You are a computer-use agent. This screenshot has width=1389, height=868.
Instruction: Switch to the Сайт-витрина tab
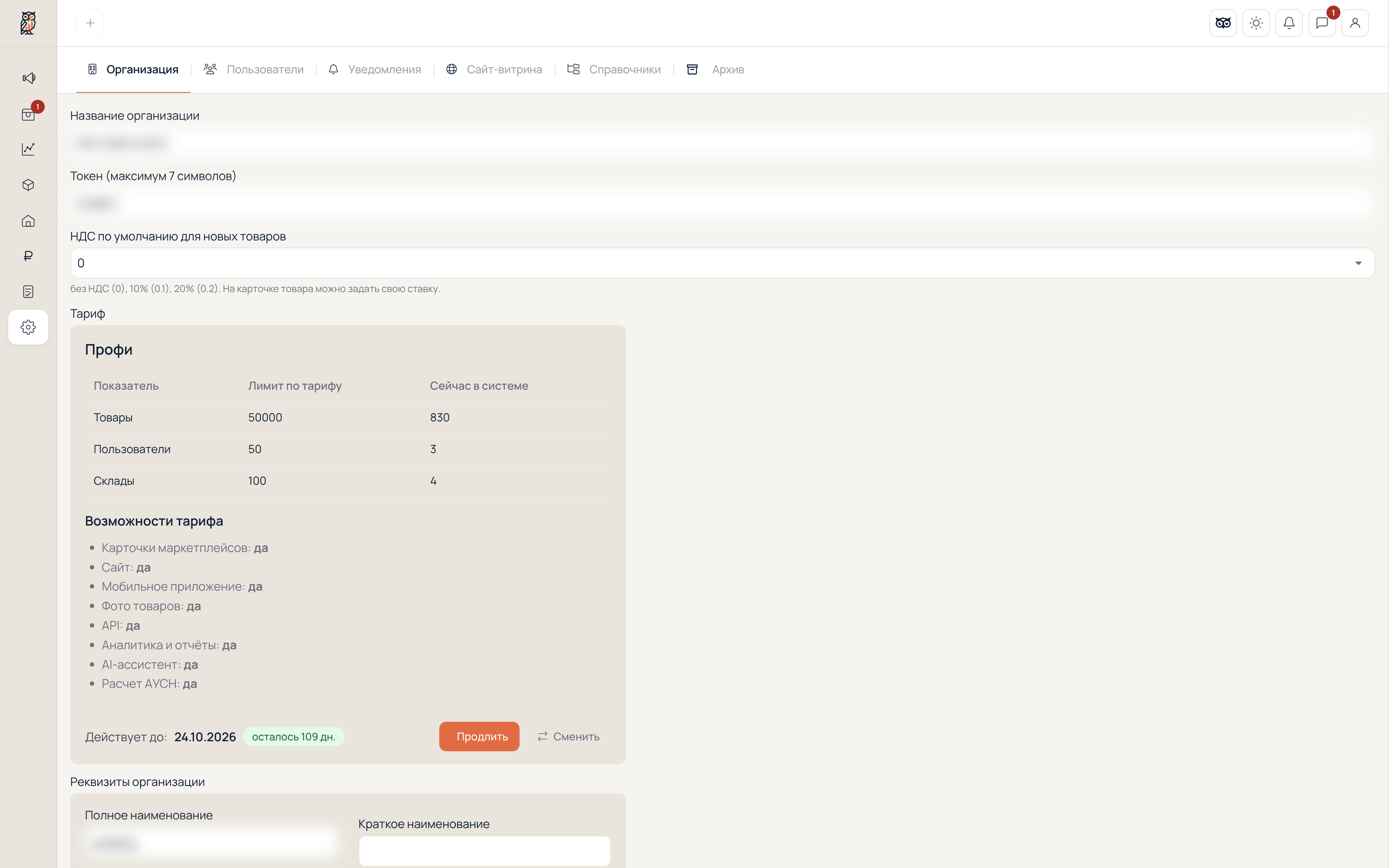pos(494,69)
